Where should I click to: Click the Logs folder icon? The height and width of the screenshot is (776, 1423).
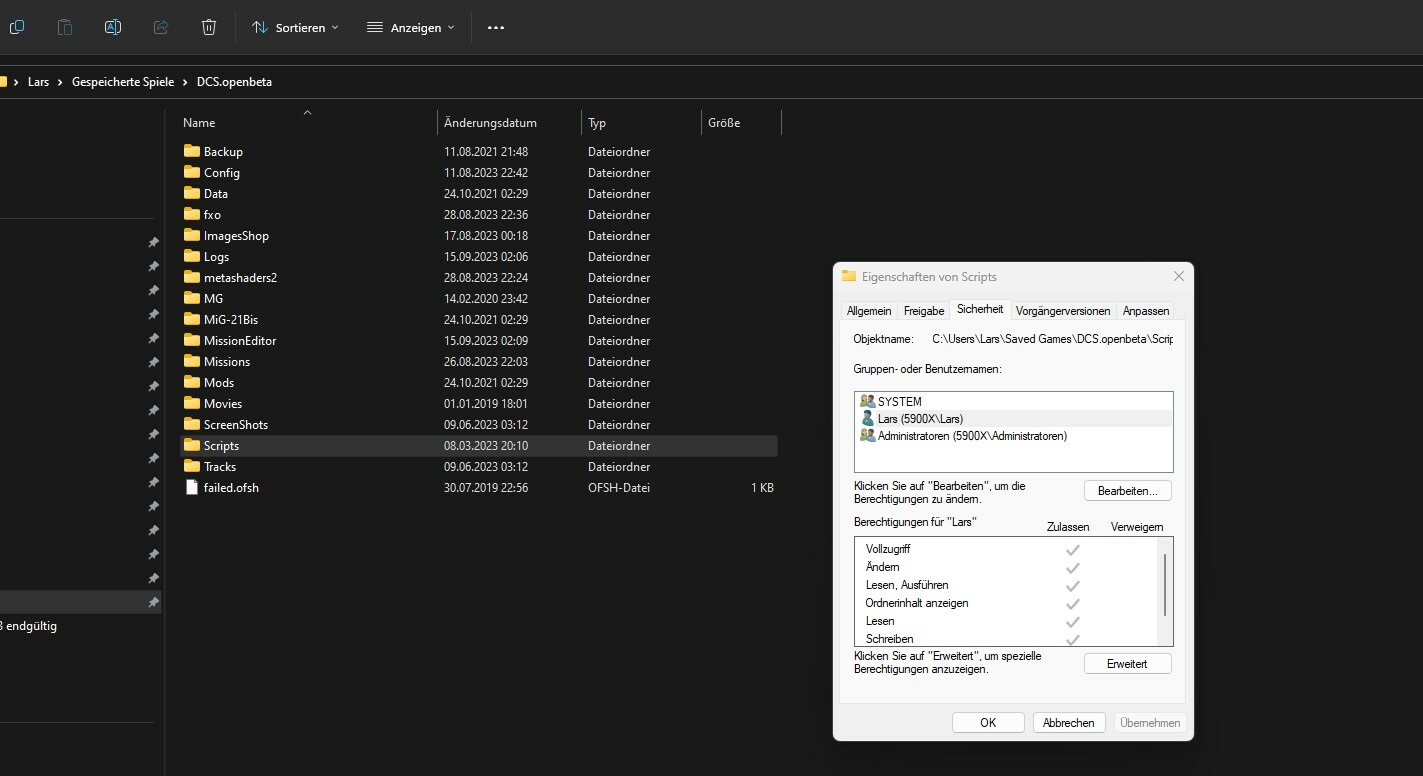pos(193,256)
